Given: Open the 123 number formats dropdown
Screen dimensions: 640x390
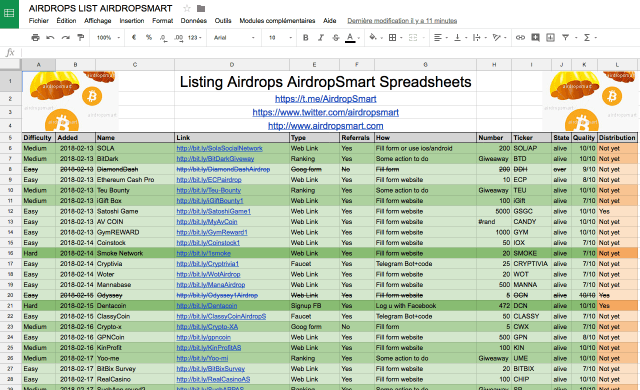Looking at the screenshot, I should pos(195,38).
